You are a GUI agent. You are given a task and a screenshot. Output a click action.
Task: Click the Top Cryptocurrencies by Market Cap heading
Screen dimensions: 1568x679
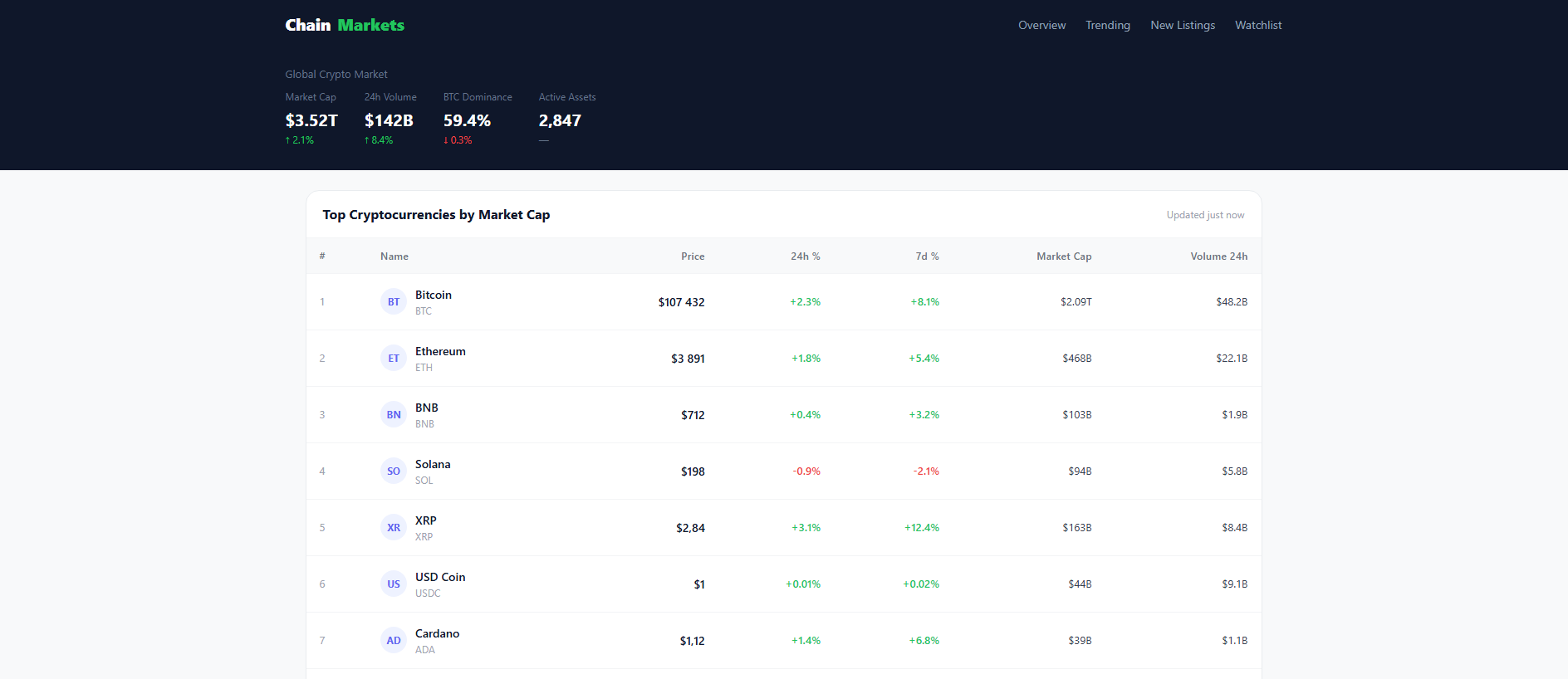pos(436,215)
